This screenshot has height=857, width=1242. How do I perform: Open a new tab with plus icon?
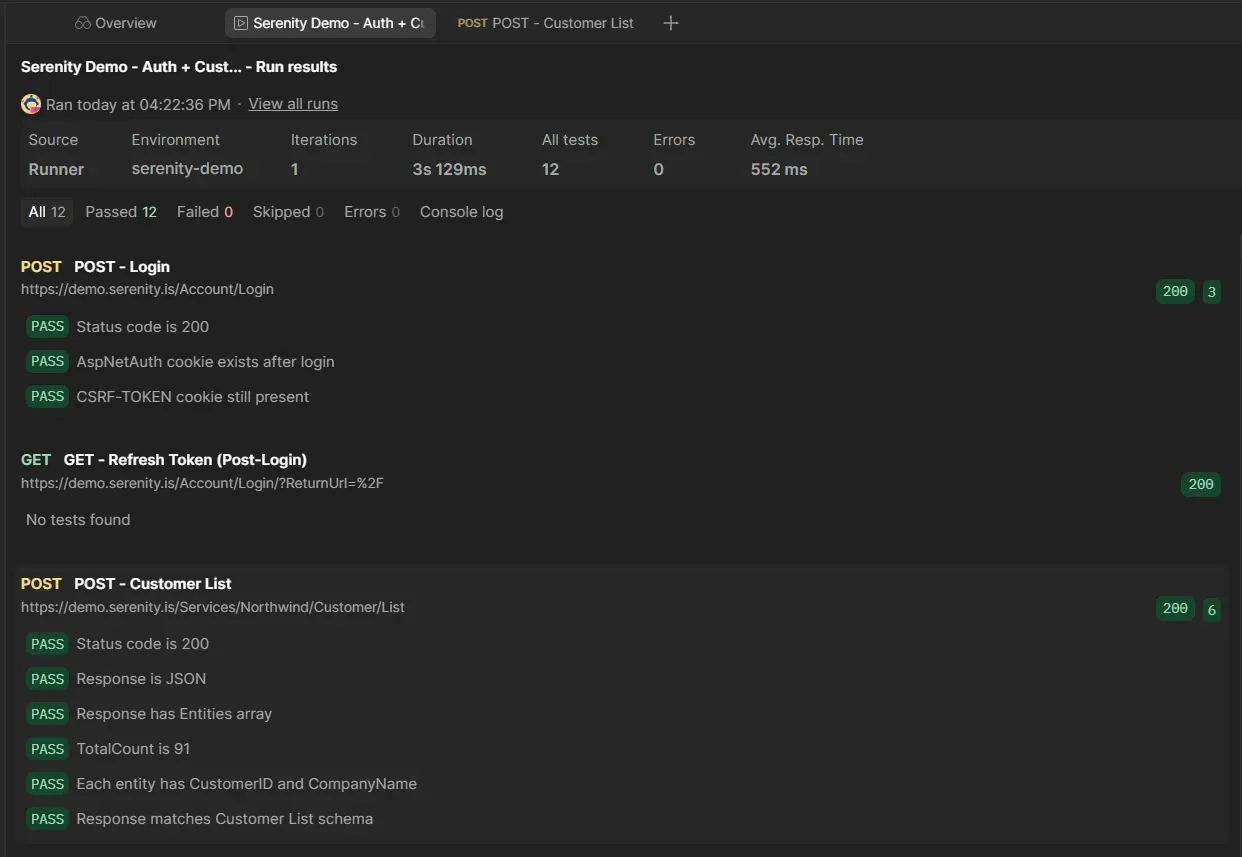coord(671,23)
